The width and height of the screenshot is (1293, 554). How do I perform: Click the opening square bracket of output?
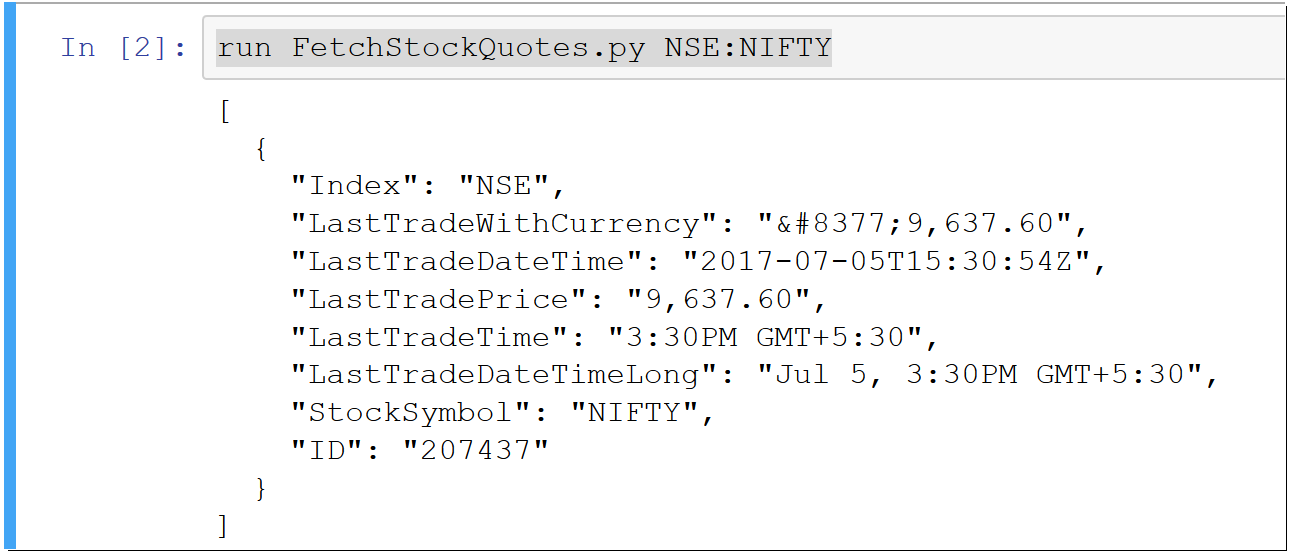point(225,110)
